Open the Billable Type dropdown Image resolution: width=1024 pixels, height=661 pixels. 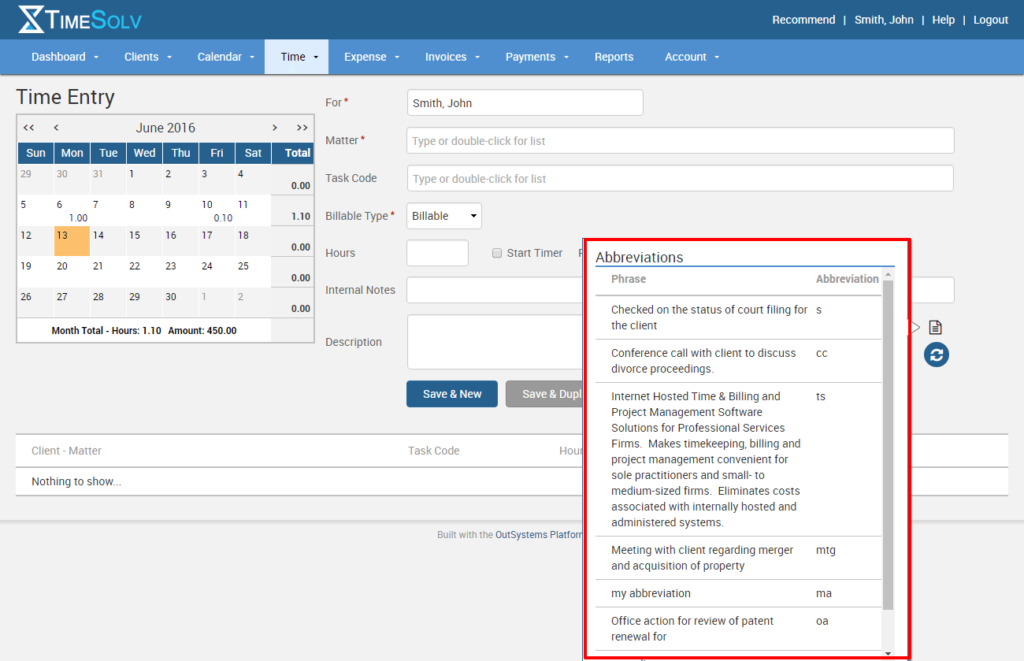pyautogui.click(x=443, y=215)
